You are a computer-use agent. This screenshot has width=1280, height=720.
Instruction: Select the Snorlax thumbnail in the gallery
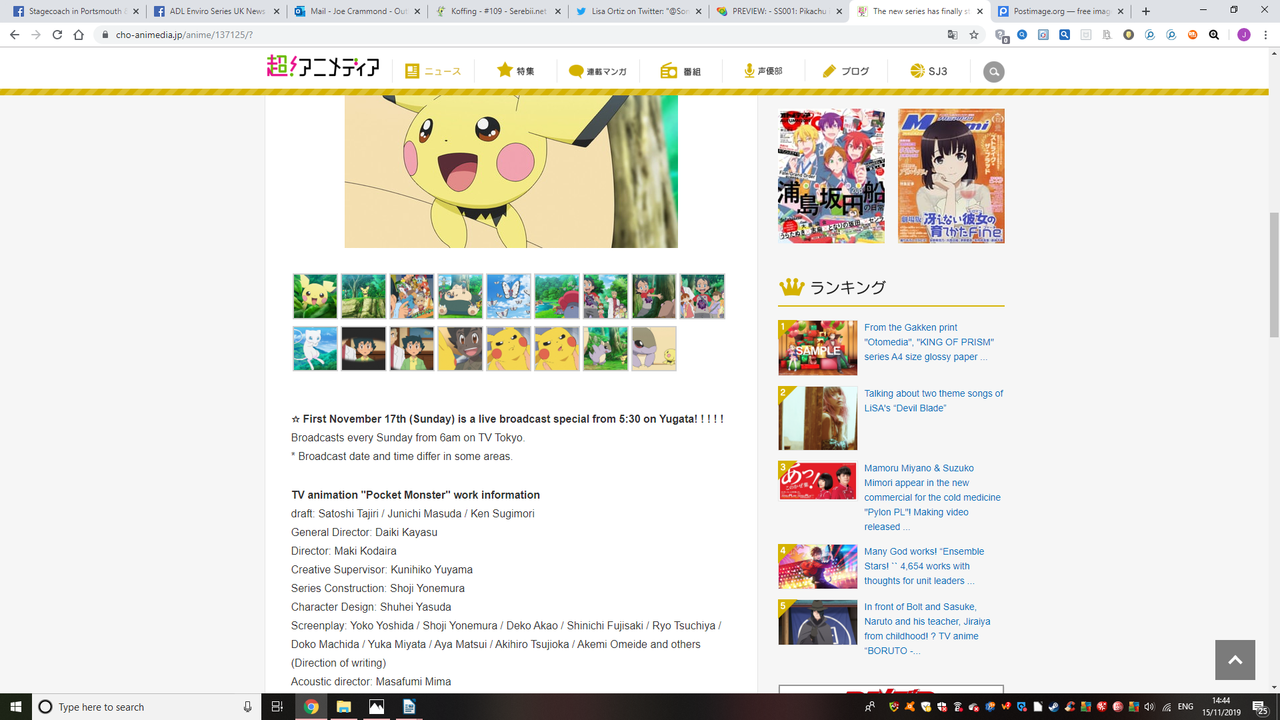(x=460, y=296)
